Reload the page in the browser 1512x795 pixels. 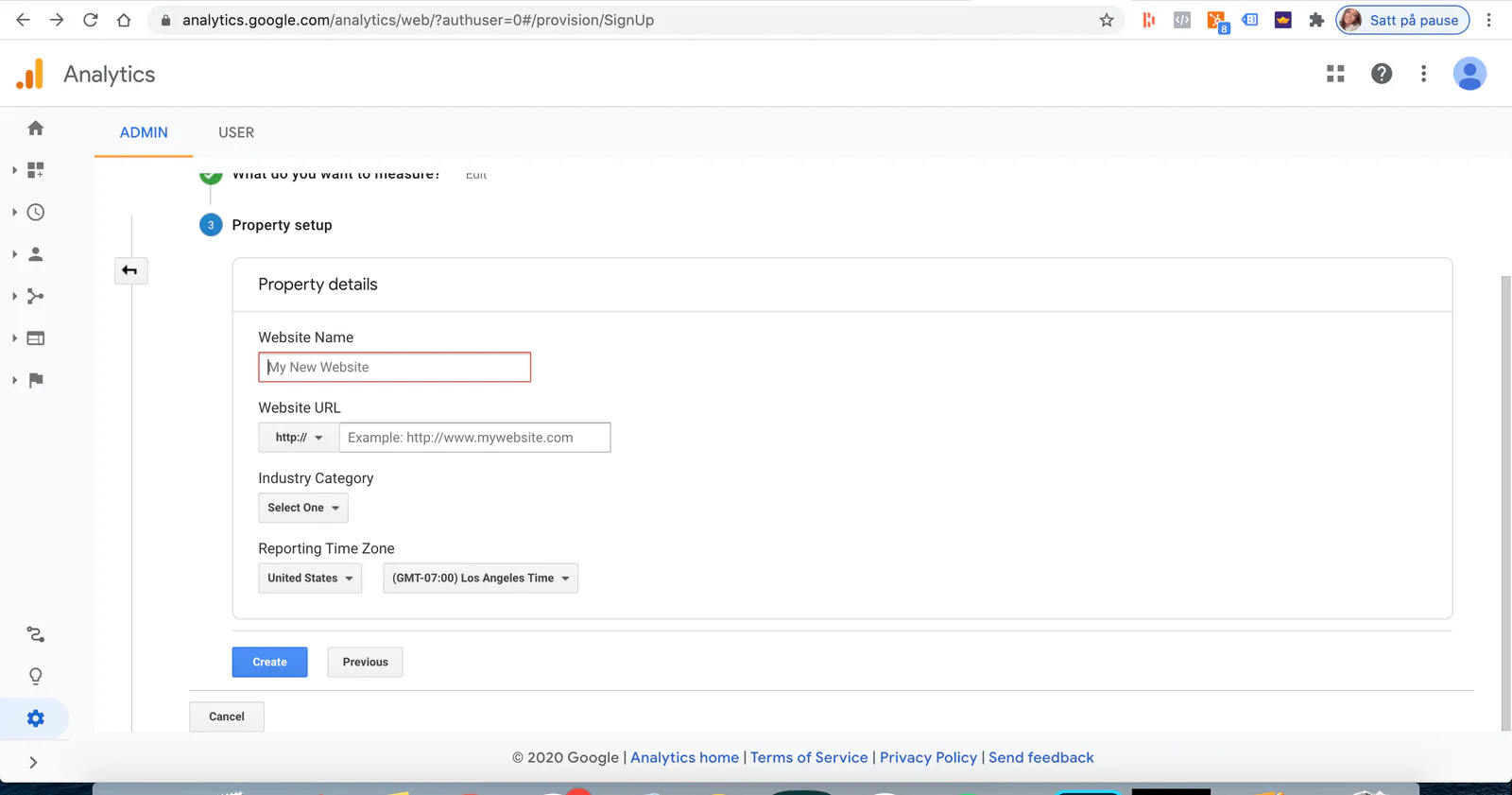(91, 20)
